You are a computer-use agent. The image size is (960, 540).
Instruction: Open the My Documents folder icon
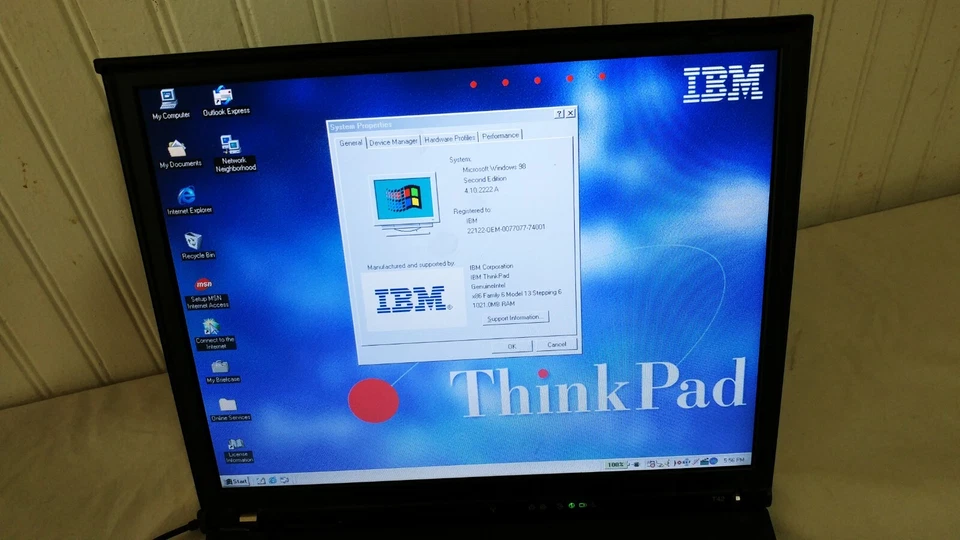pyautogui.click(x=179, y=154)
